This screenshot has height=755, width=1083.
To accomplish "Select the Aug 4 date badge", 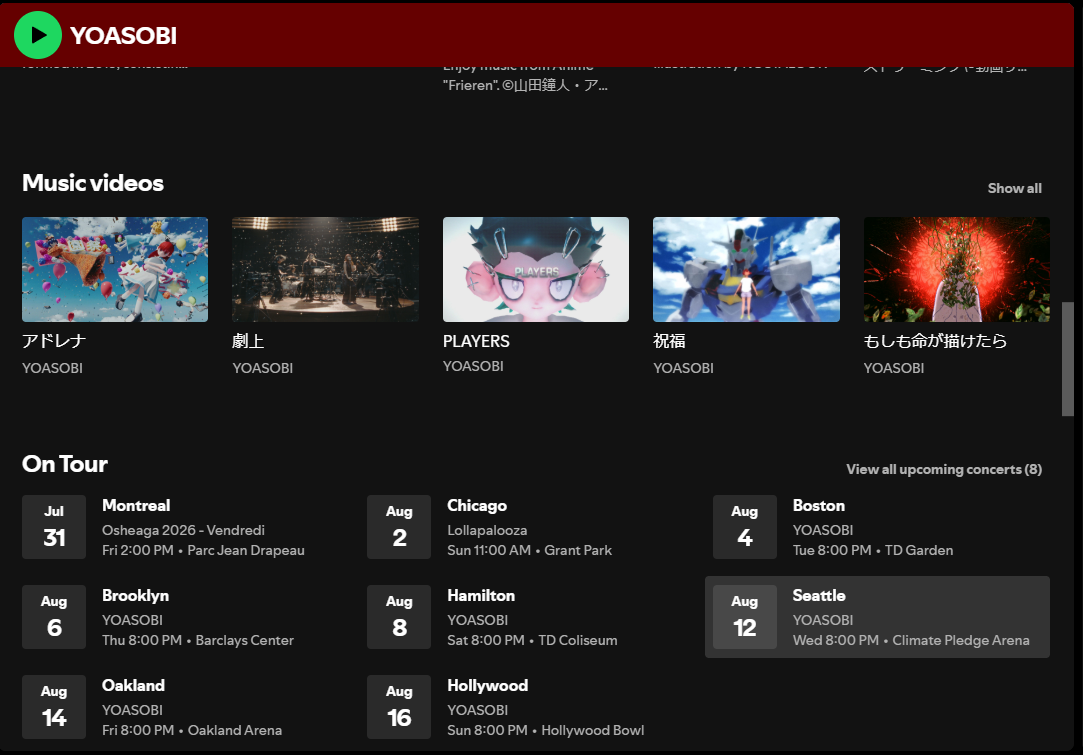I will click(745, 527).
